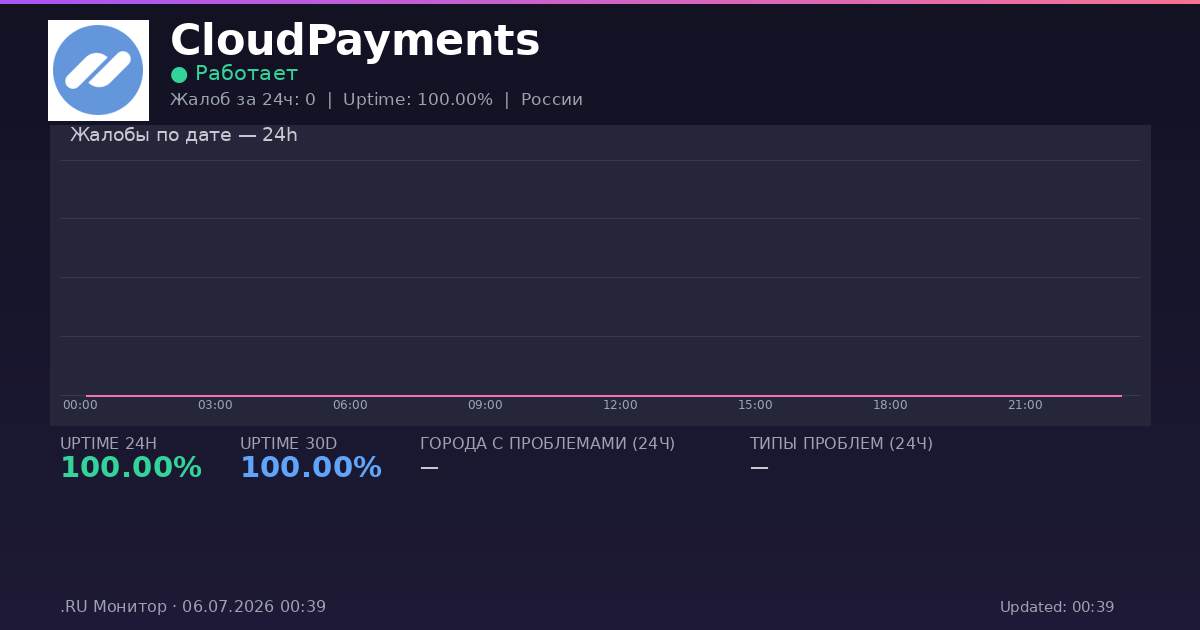
Task: Click the Работает status label
Action: click(x=246, y=74)
